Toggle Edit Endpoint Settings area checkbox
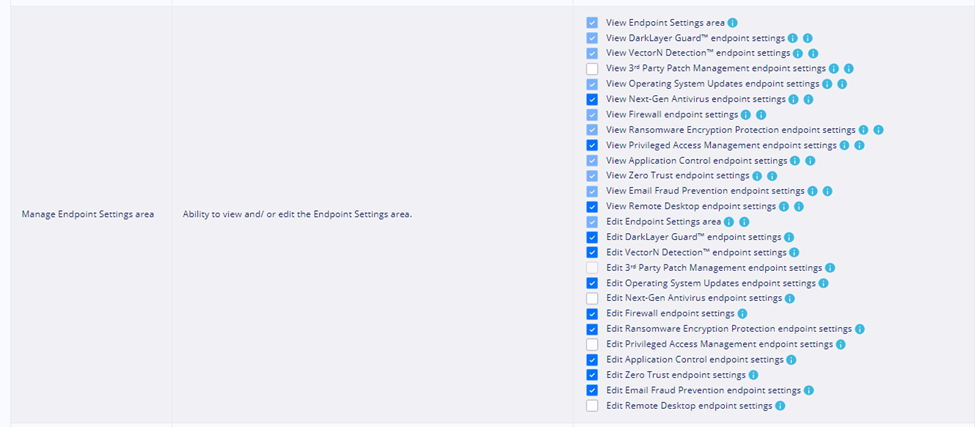The image size is (975, 427). click(x=592, y=222)
